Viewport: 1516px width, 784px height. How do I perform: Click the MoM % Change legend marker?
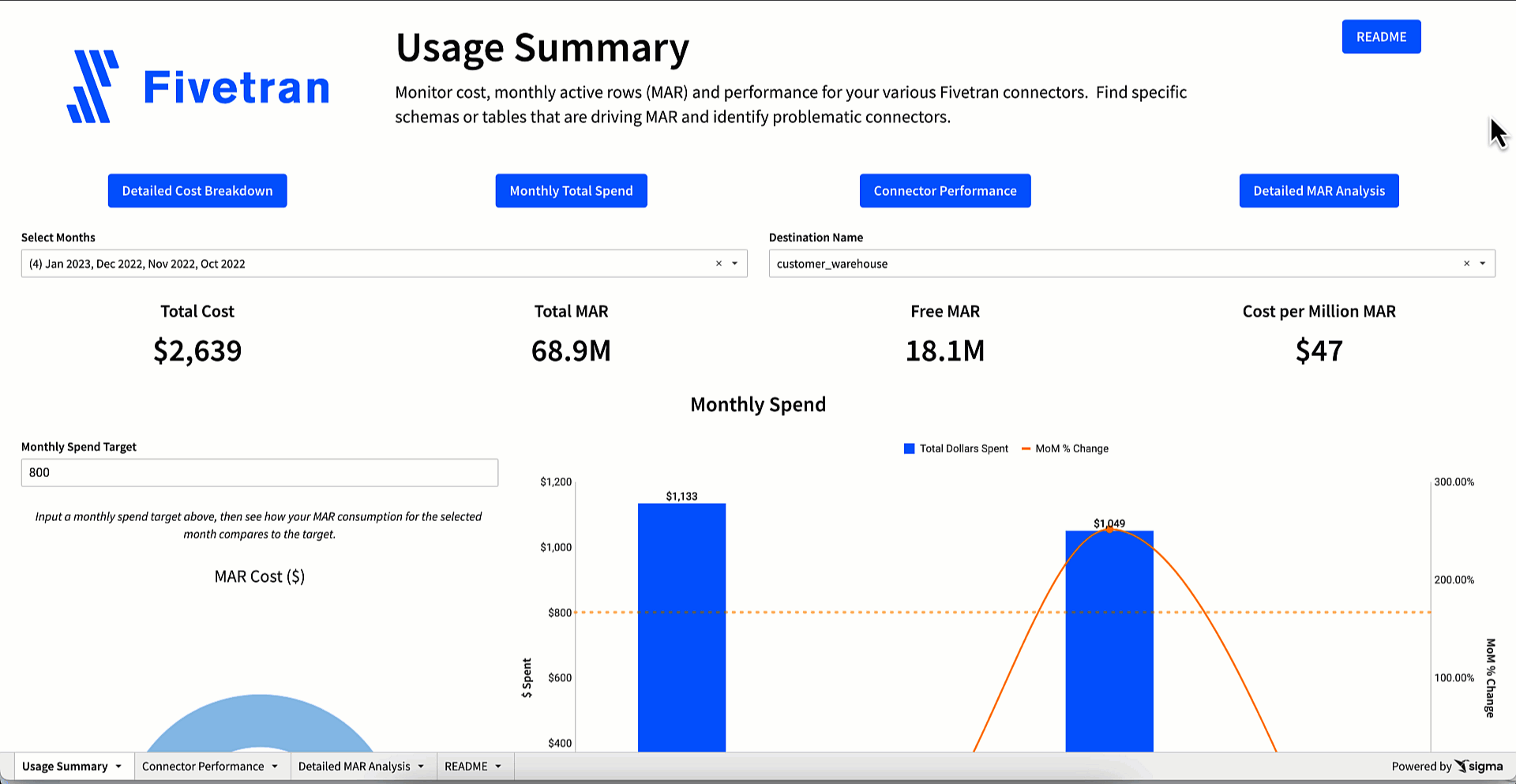point(1026,448)
